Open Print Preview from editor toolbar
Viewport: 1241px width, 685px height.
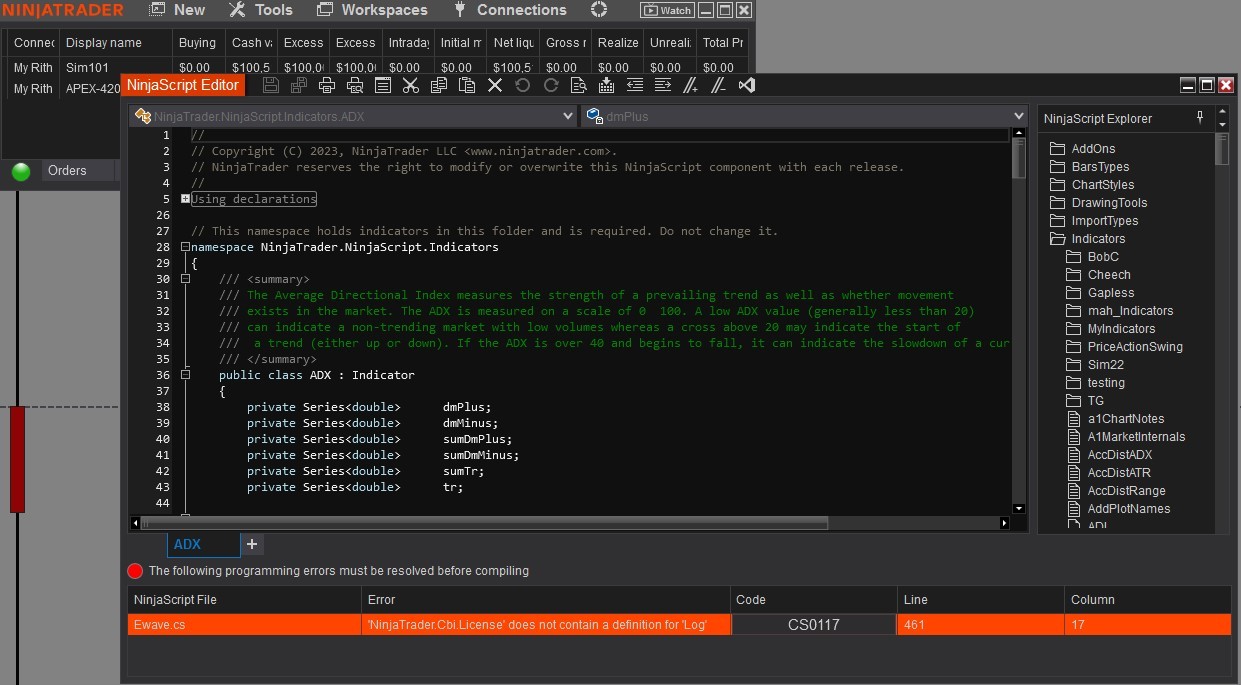point(354,86)
